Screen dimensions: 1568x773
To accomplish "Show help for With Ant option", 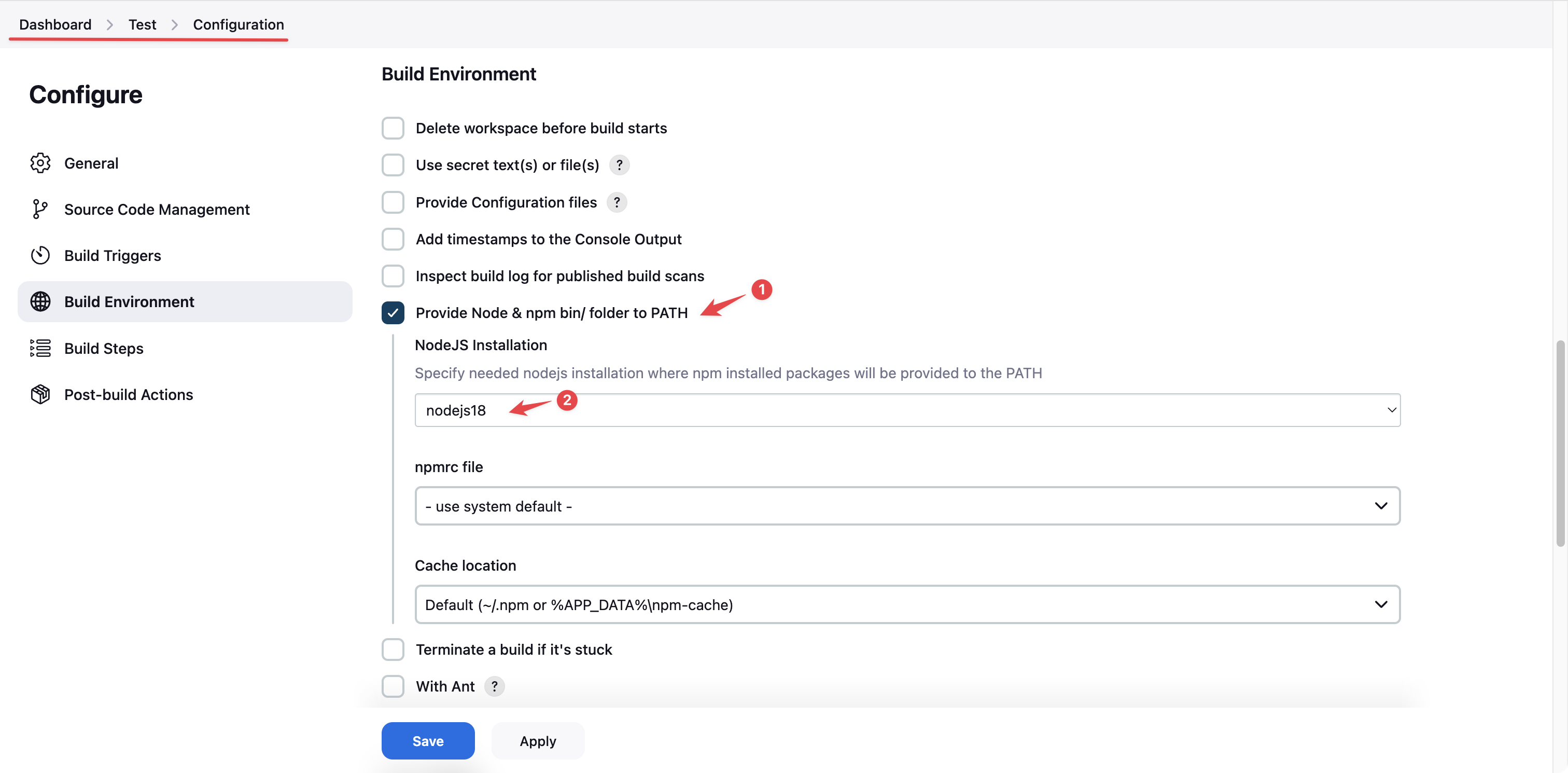I will click(x=494, y=686).
